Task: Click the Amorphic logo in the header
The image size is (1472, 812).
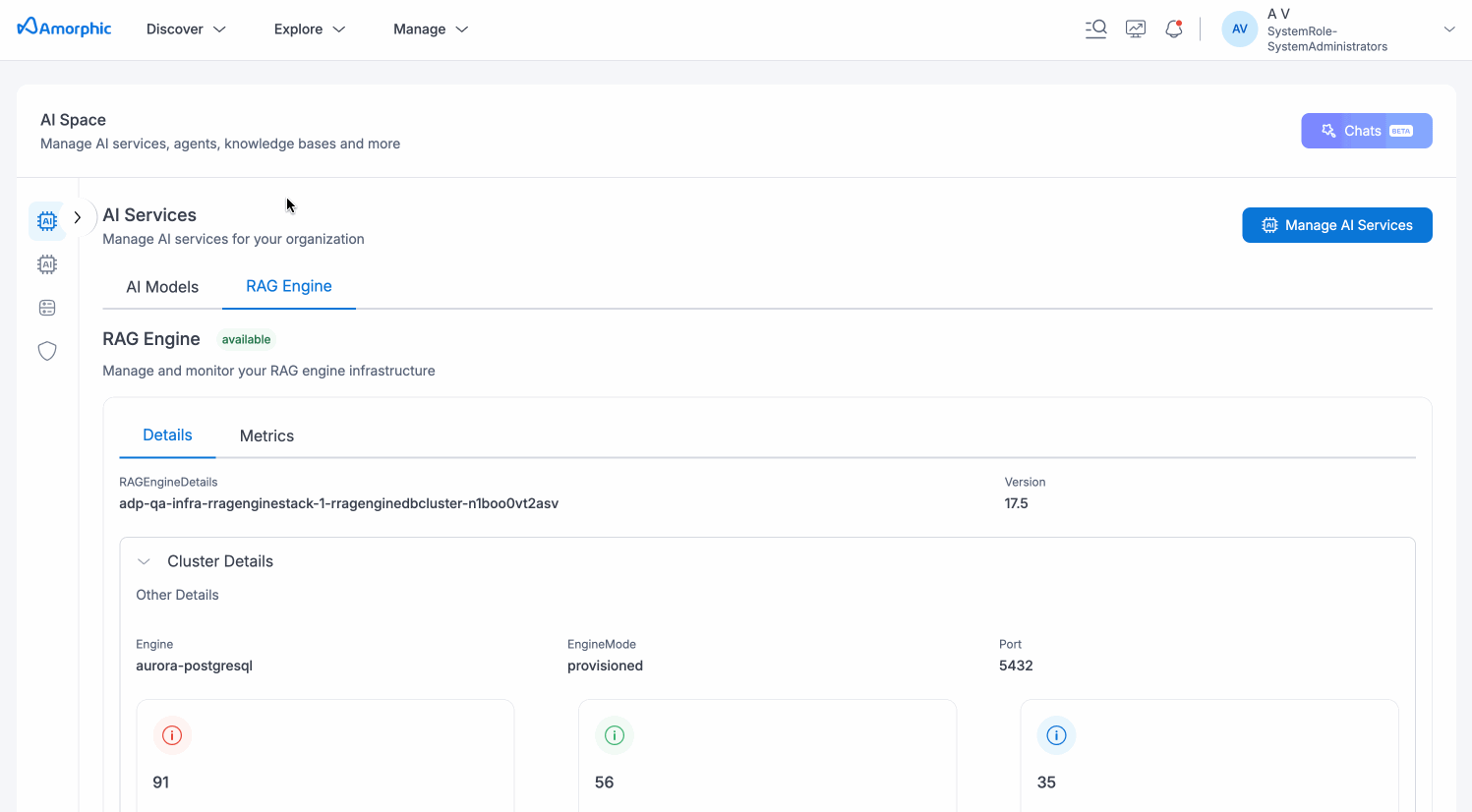Action: pos(65,29)
